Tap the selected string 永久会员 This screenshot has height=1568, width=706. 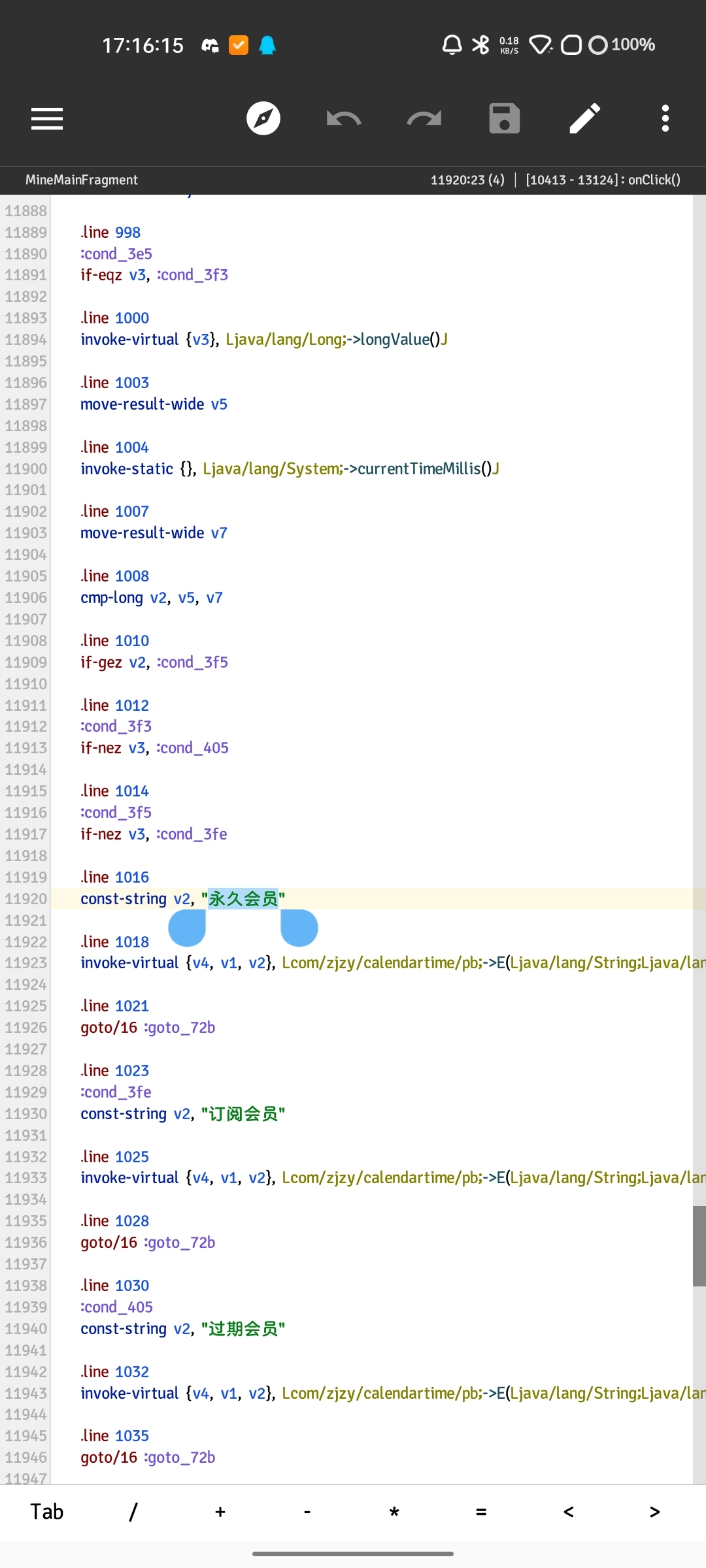point(243,899)
